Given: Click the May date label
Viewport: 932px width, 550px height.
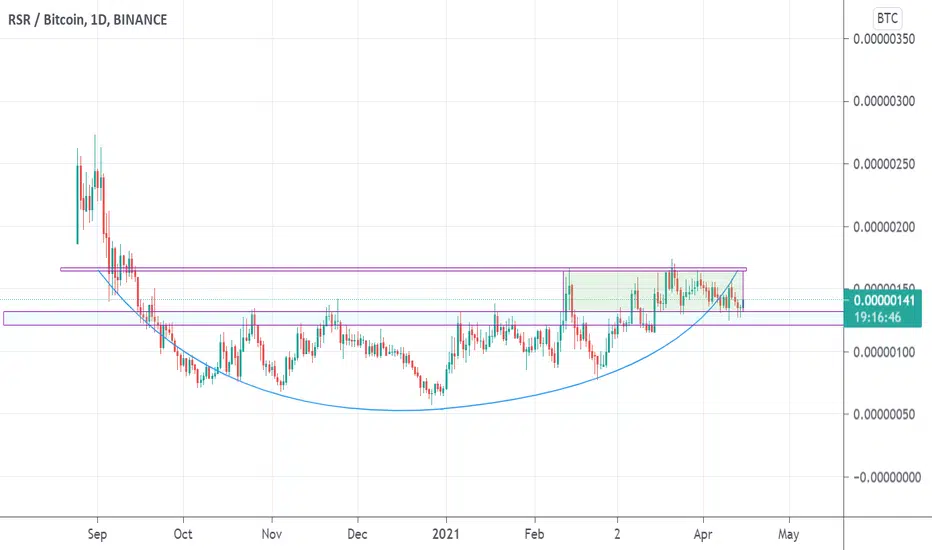Looking at the screenshot, I should [789, 534].
